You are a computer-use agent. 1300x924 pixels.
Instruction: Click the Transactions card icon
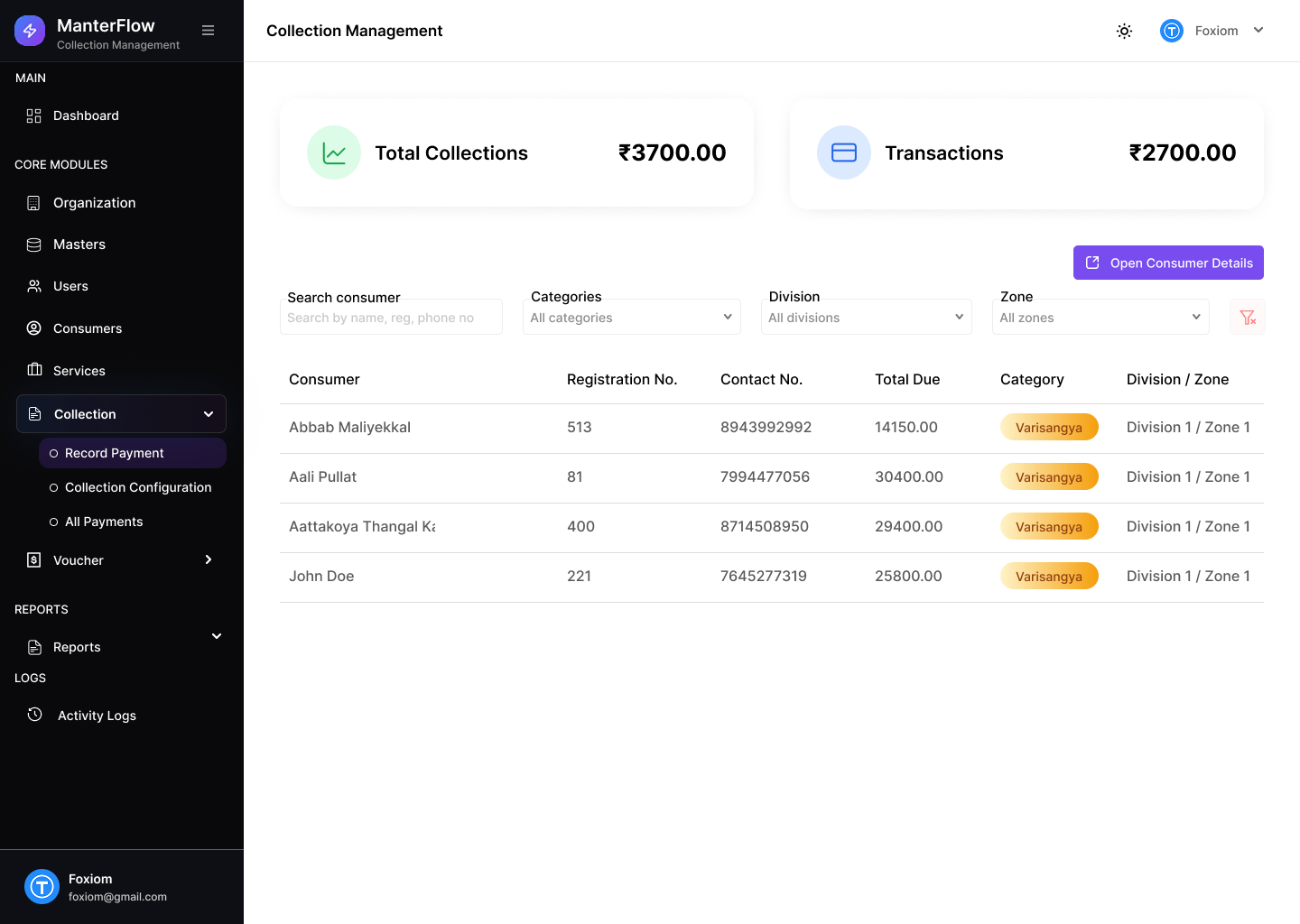click(x=844, y=152)
